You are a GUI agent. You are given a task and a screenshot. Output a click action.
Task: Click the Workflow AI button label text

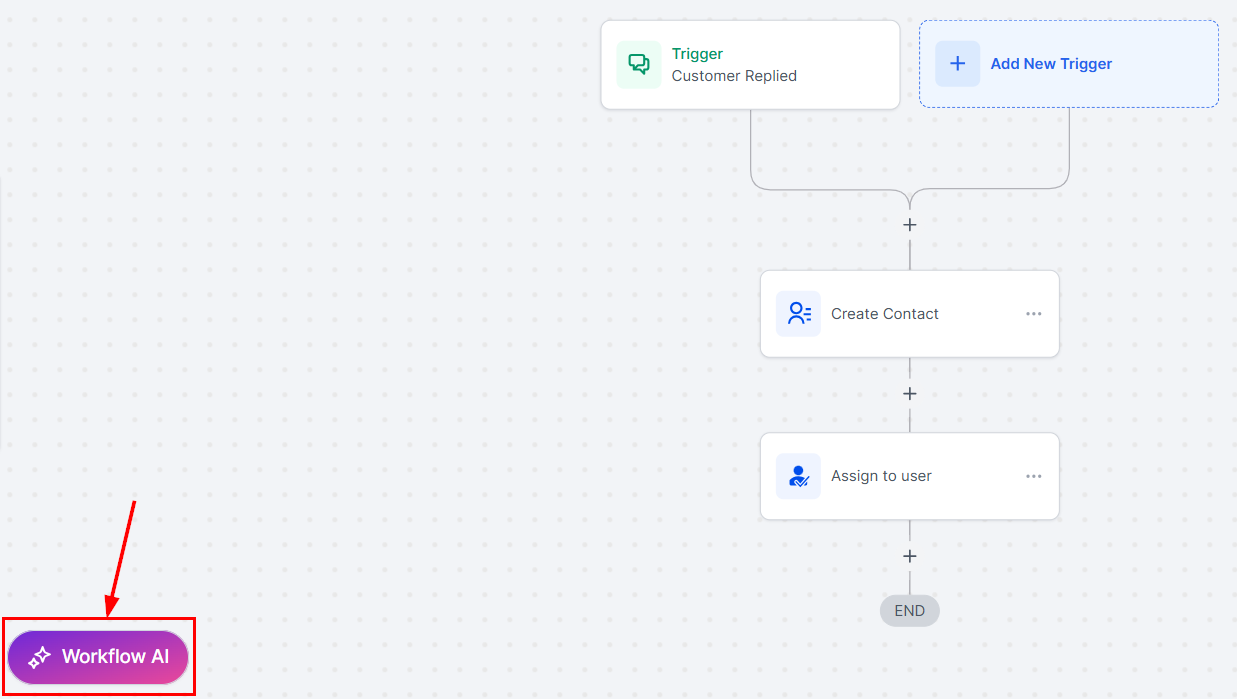point(115,657)
